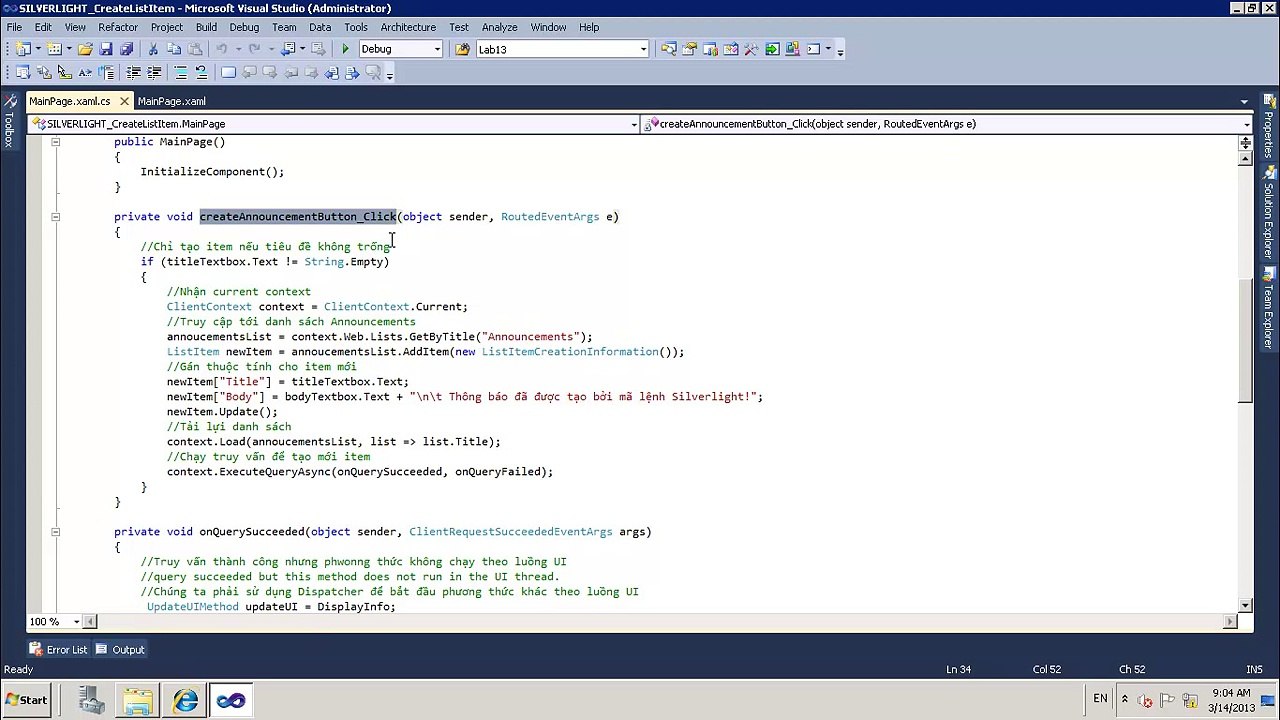Expand the Team Explorer side tab

pyautogui.click(x=1268, y=309)
